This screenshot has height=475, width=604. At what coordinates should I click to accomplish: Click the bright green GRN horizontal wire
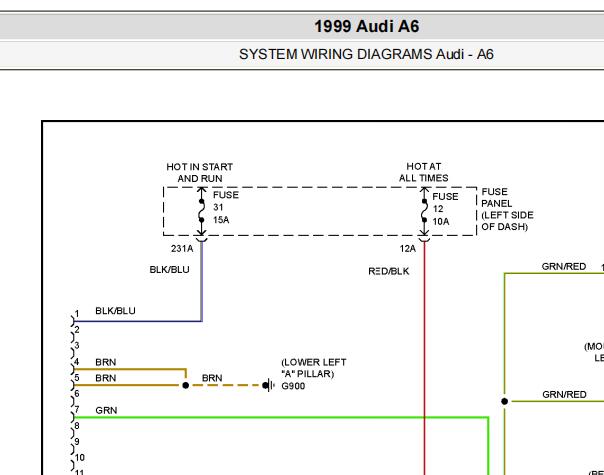pyautogui.click(x=281, y=417)
